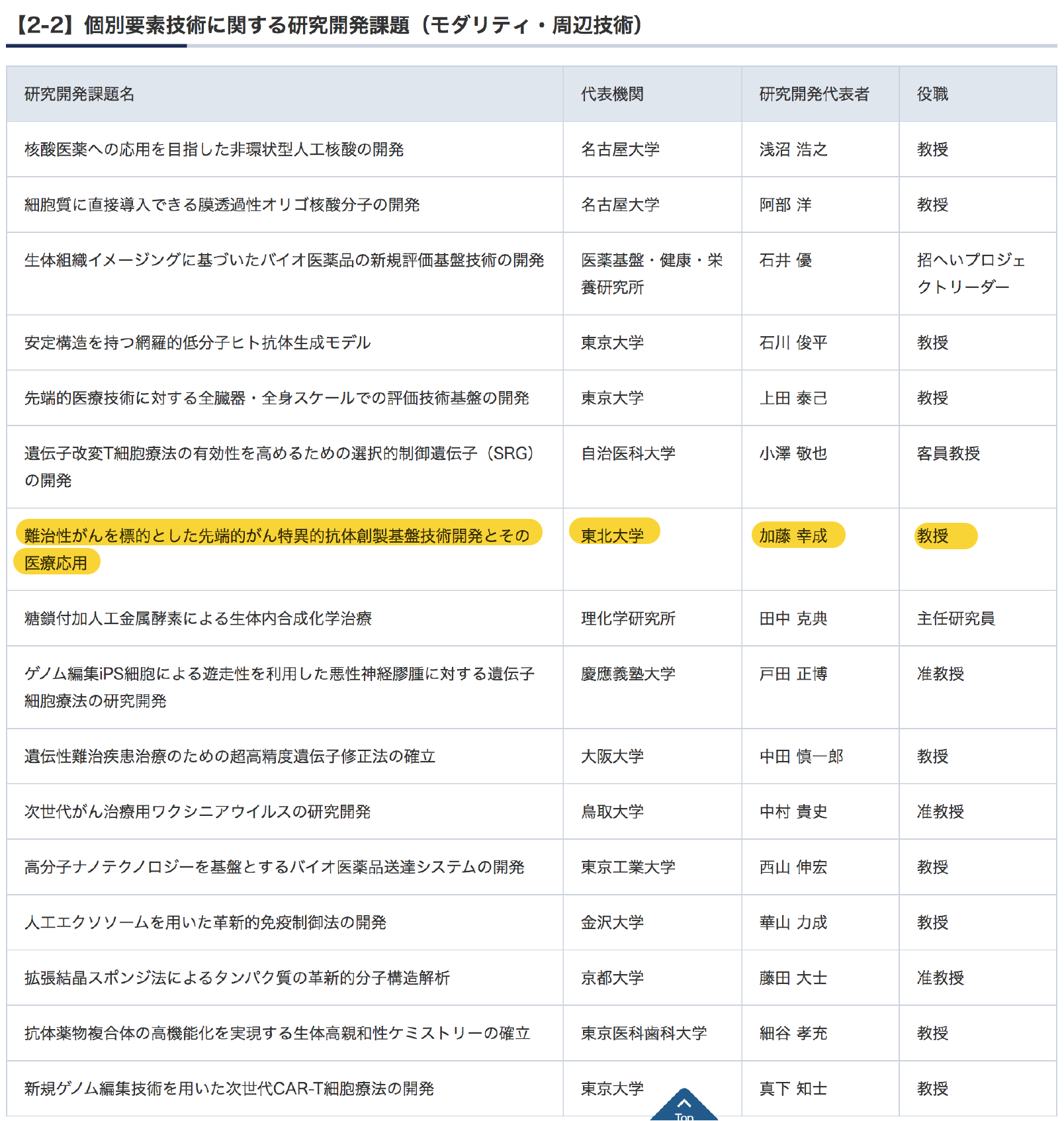
Task: Click the title 安定構造を持つ網羅的低分子ヒト抗体生成モデル
Action: [197, 343]
